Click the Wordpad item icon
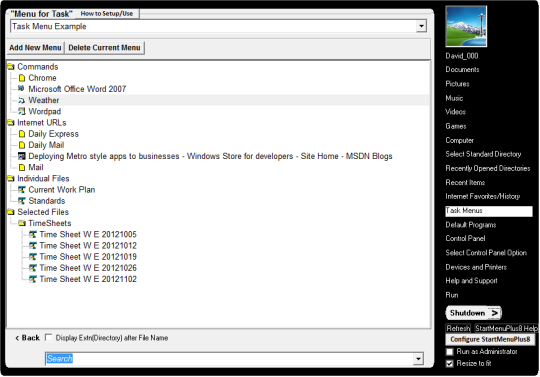This screenshot has height=377, width=540. pos(22,111)
